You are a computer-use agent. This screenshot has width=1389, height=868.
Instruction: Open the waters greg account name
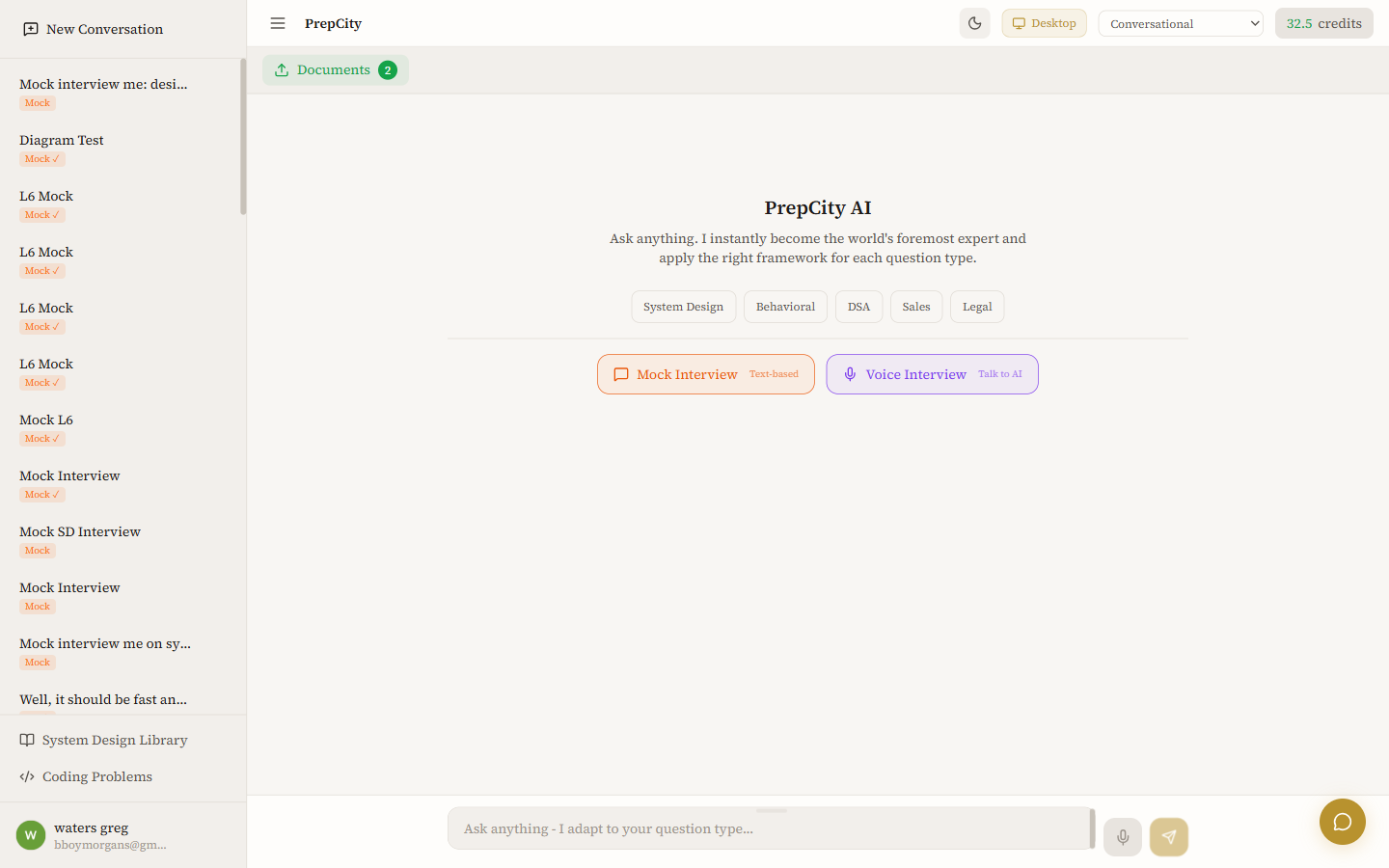click(x=92, y=827)
